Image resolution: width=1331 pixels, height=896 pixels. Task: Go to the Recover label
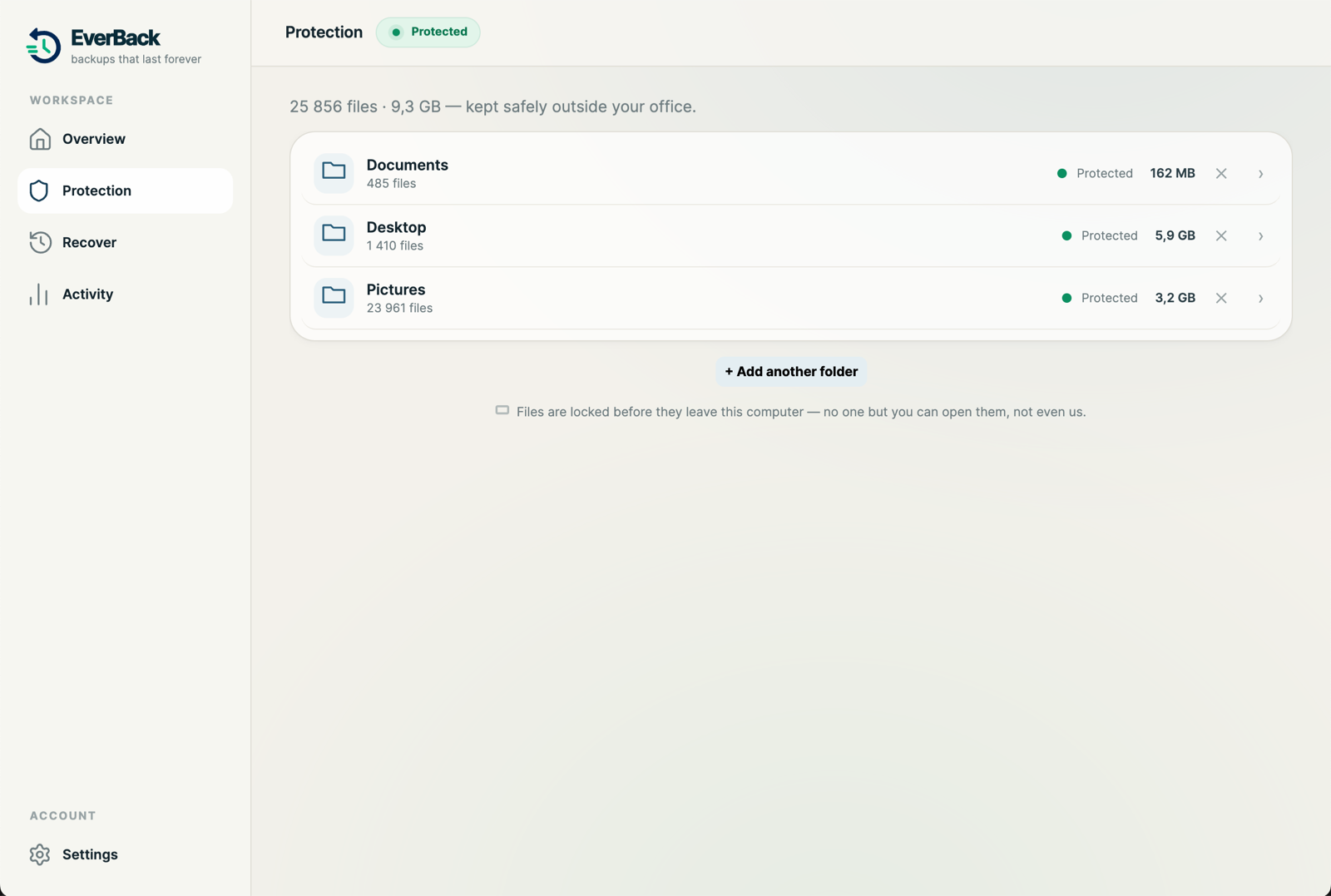89,242
